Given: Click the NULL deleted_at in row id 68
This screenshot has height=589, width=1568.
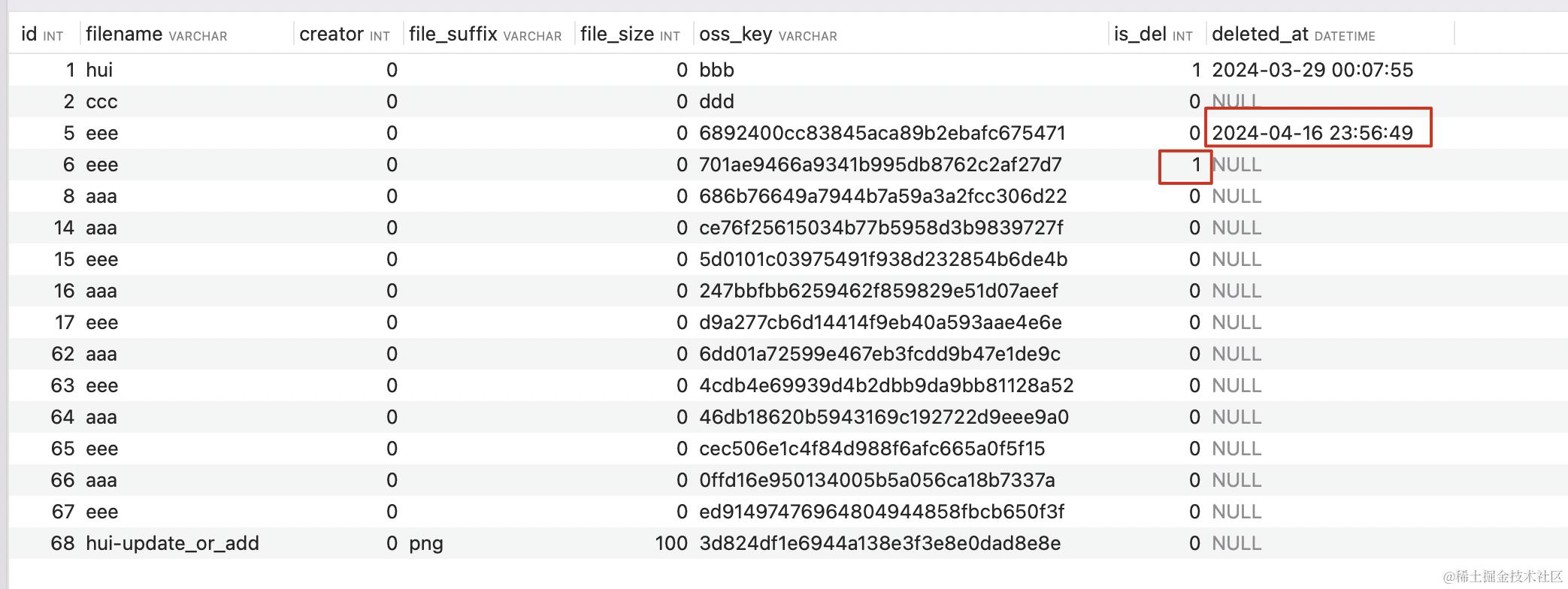Looking at the screenshot, I should click(x=1237, y=543).
